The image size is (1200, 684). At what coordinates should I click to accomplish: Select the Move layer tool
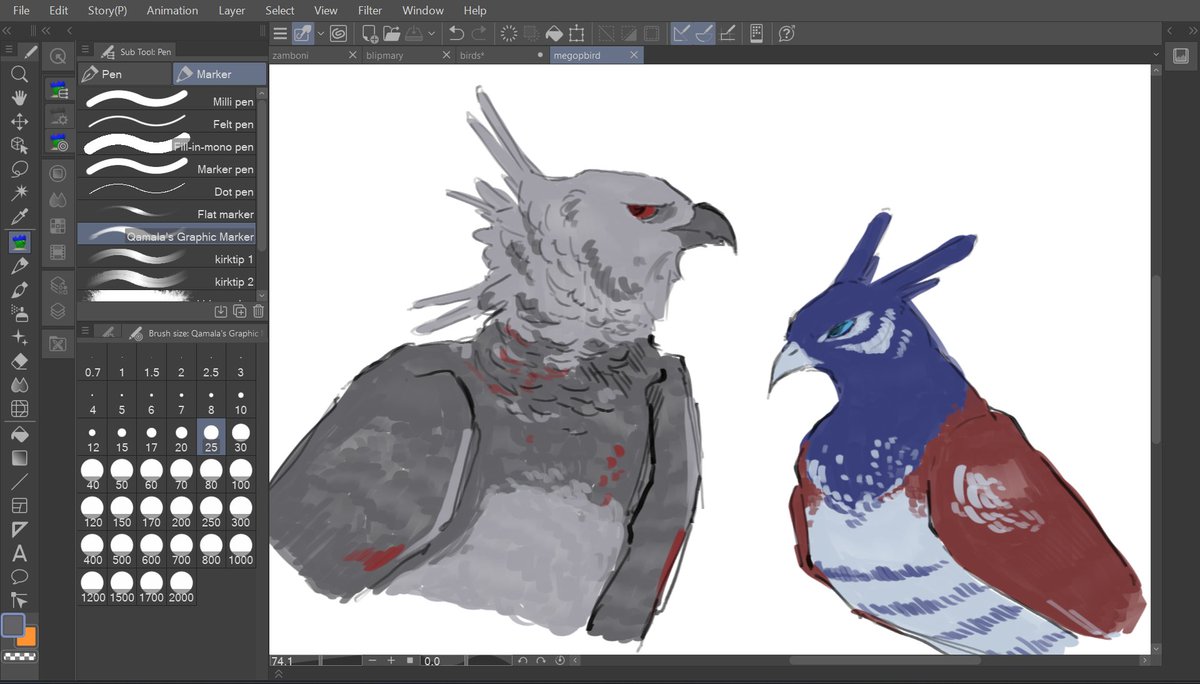pos(19,122)
